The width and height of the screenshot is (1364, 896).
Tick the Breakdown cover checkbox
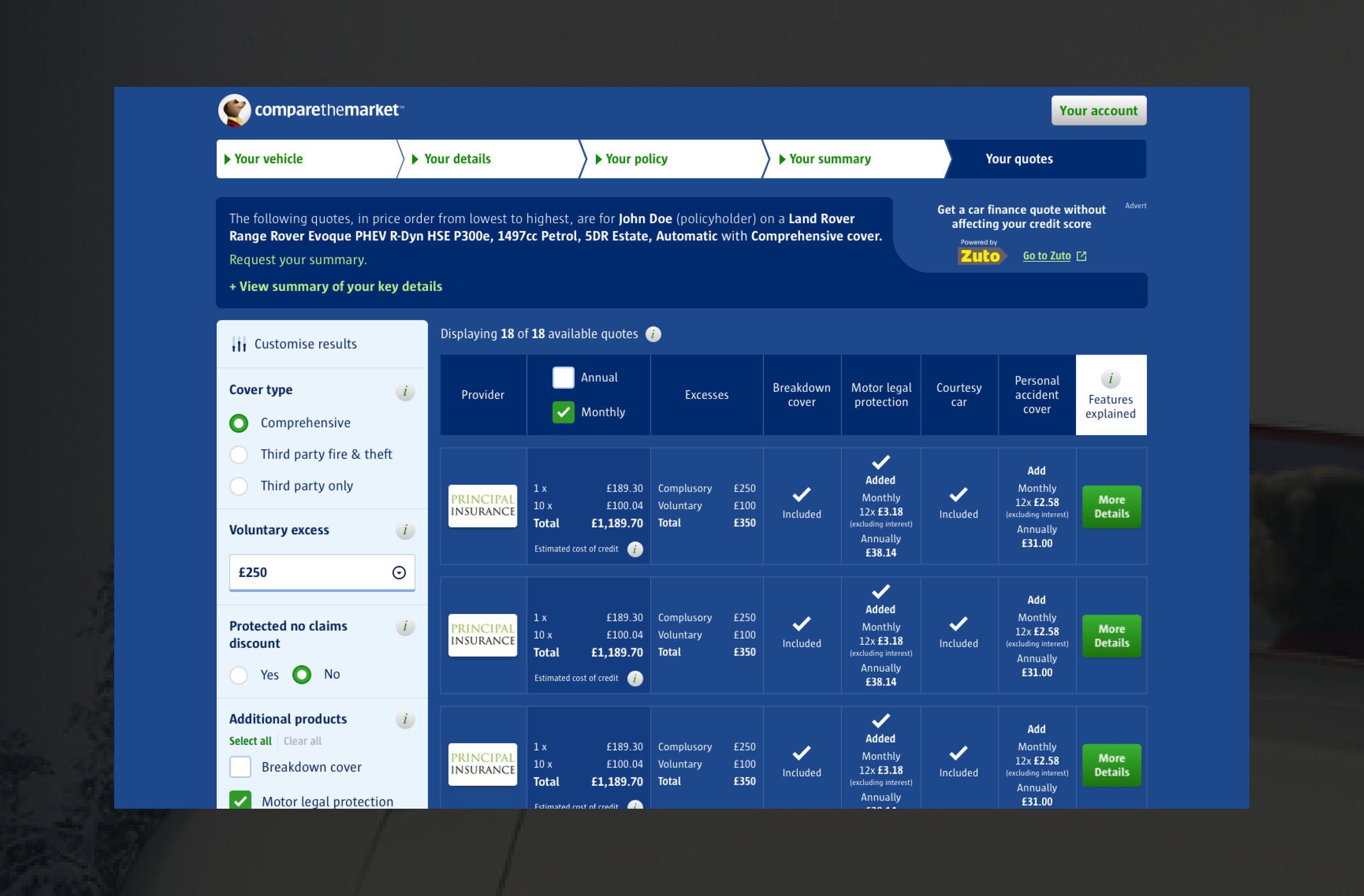point(240,767)
